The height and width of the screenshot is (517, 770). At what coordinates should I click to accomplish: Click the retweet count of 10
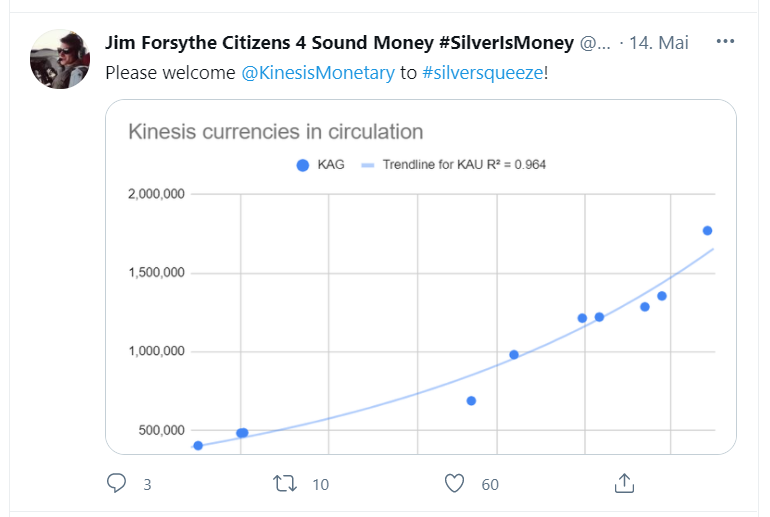click(x=320, y=485)
